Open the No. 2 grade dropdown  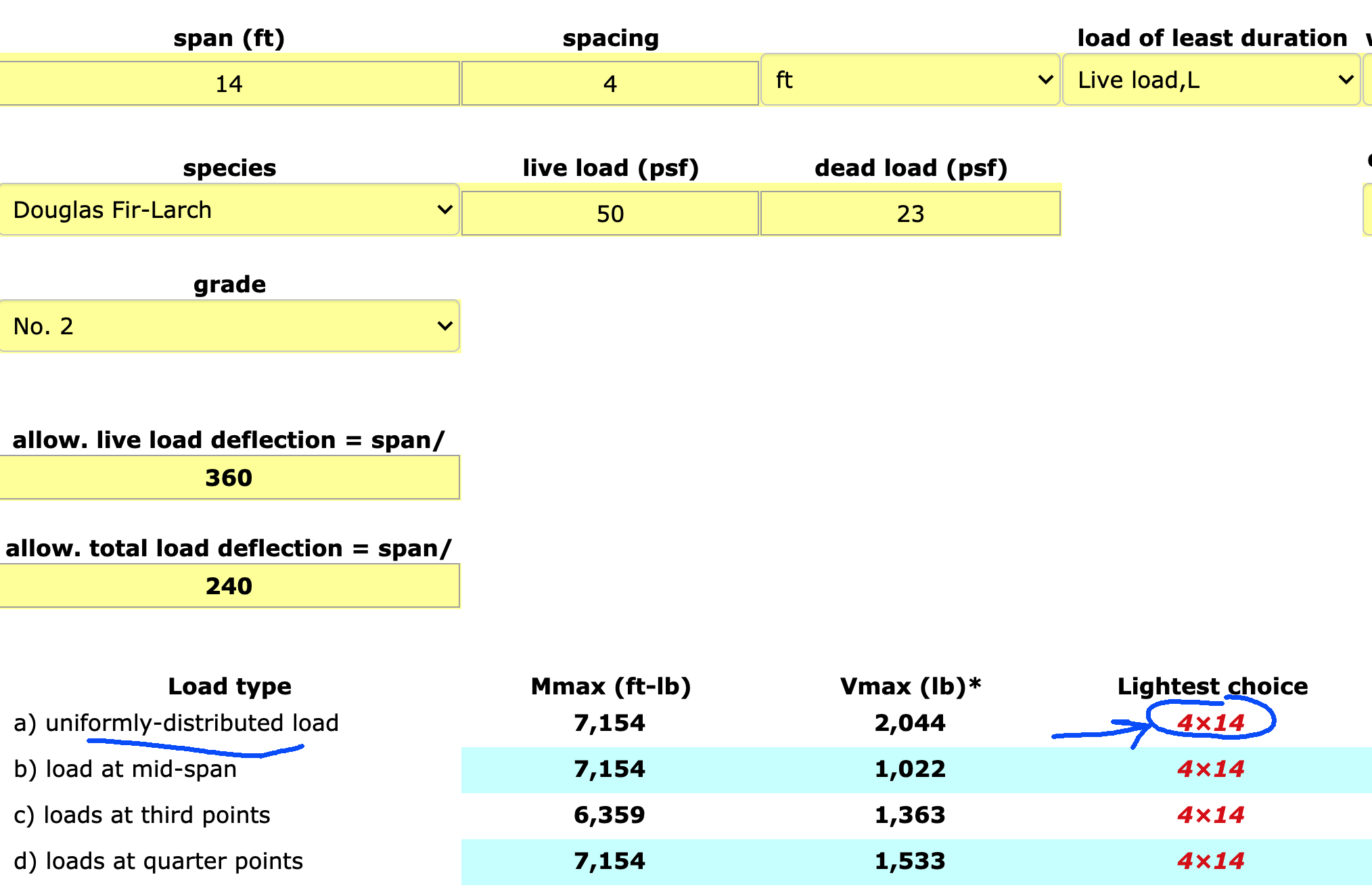pos(229,326)
